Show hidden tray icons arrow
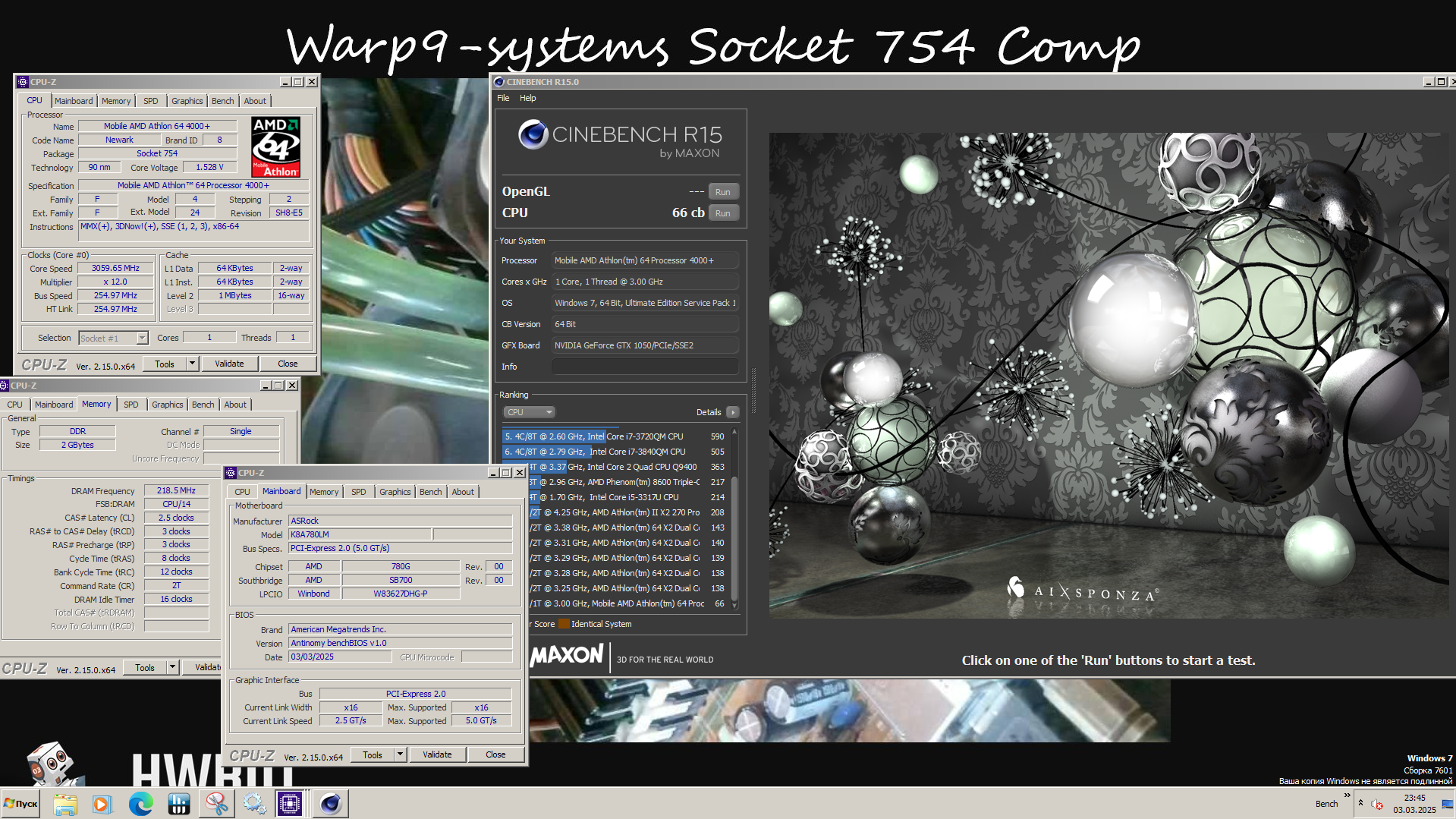1456x819 pixels. (1360, 803)
